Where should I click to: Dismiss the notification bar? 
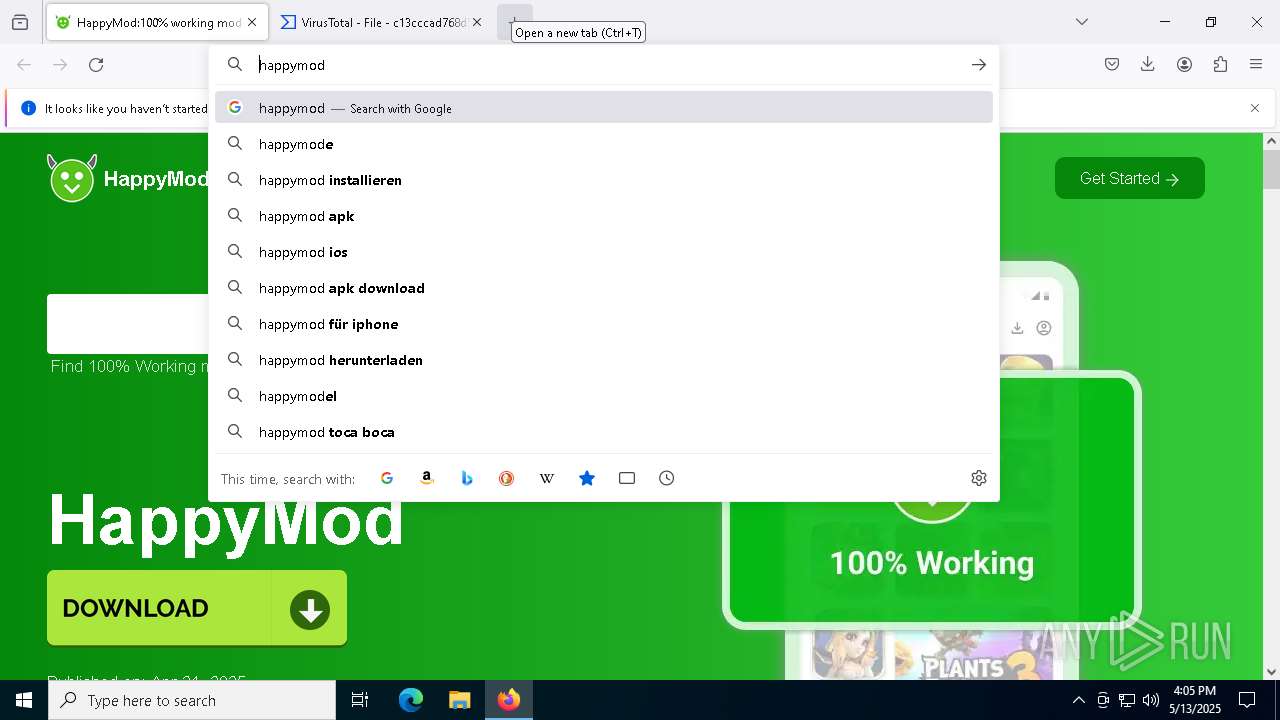(x=1255, y=108)
